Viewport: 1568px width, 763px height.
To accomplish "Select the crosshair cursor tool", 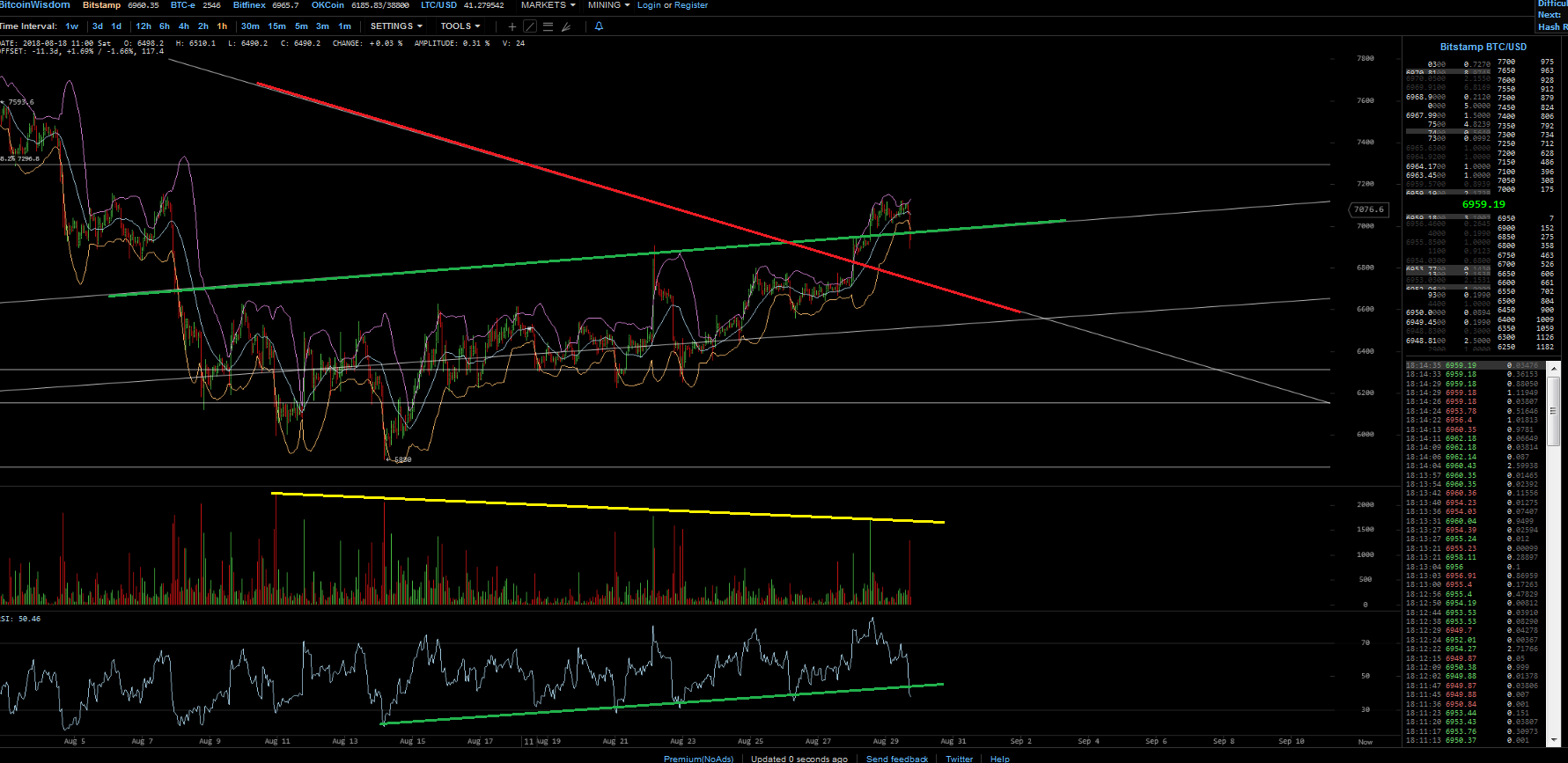I will coord(512,26).
